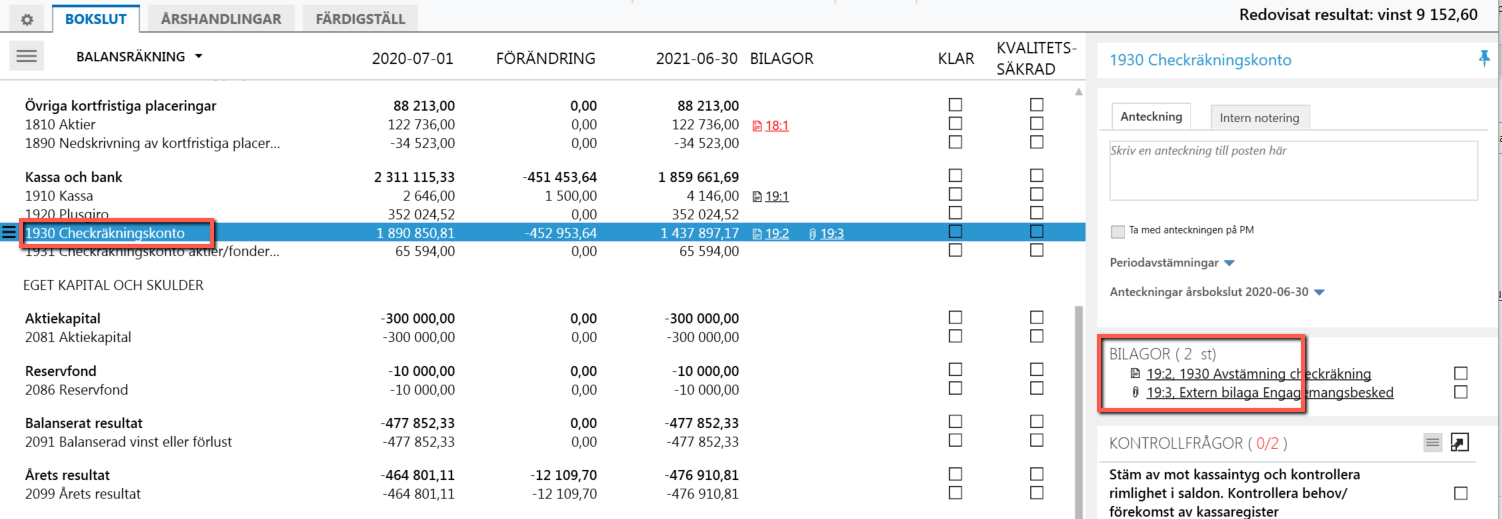Enable Ta med anteckningen på PM
1502x519 pixels.
point(1118,231)
